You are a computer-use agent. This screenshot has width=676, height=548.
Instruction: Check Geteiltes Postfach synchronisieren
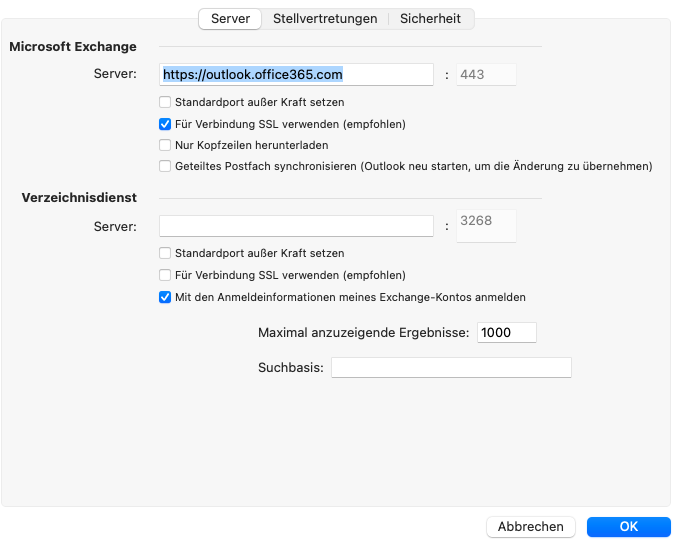point(165,167)
